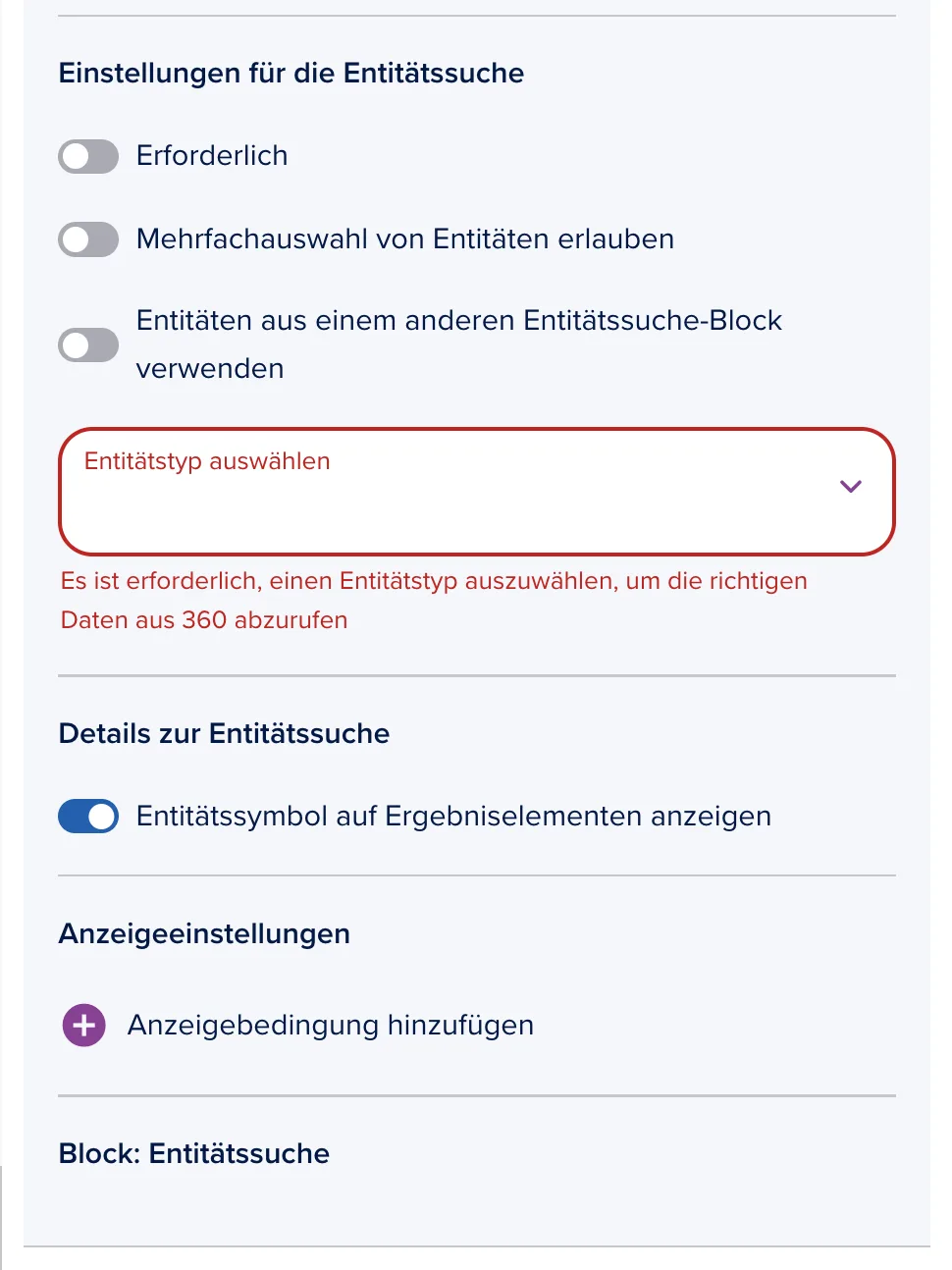952x1270 pixels.
Task: Click the Einstellungen für die Entitätssuche heading
Action: [x=291, y=74]
